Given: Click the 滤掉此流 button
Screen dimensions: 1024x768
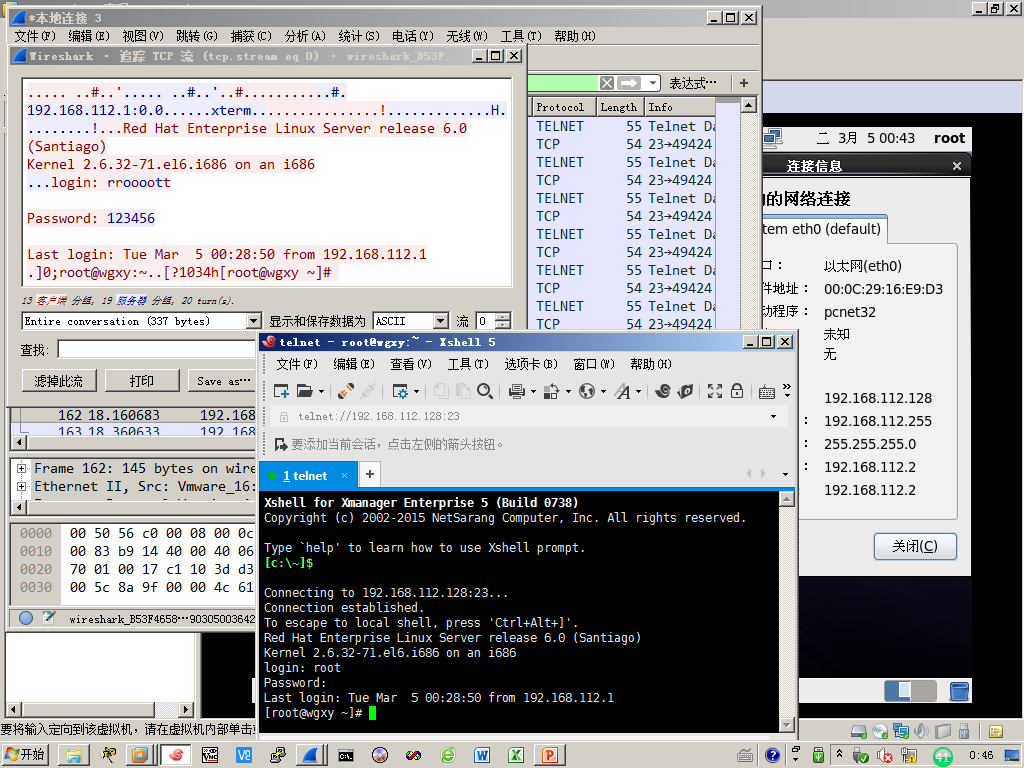Looking at the screenshot, I should click(x=58, y=381).
